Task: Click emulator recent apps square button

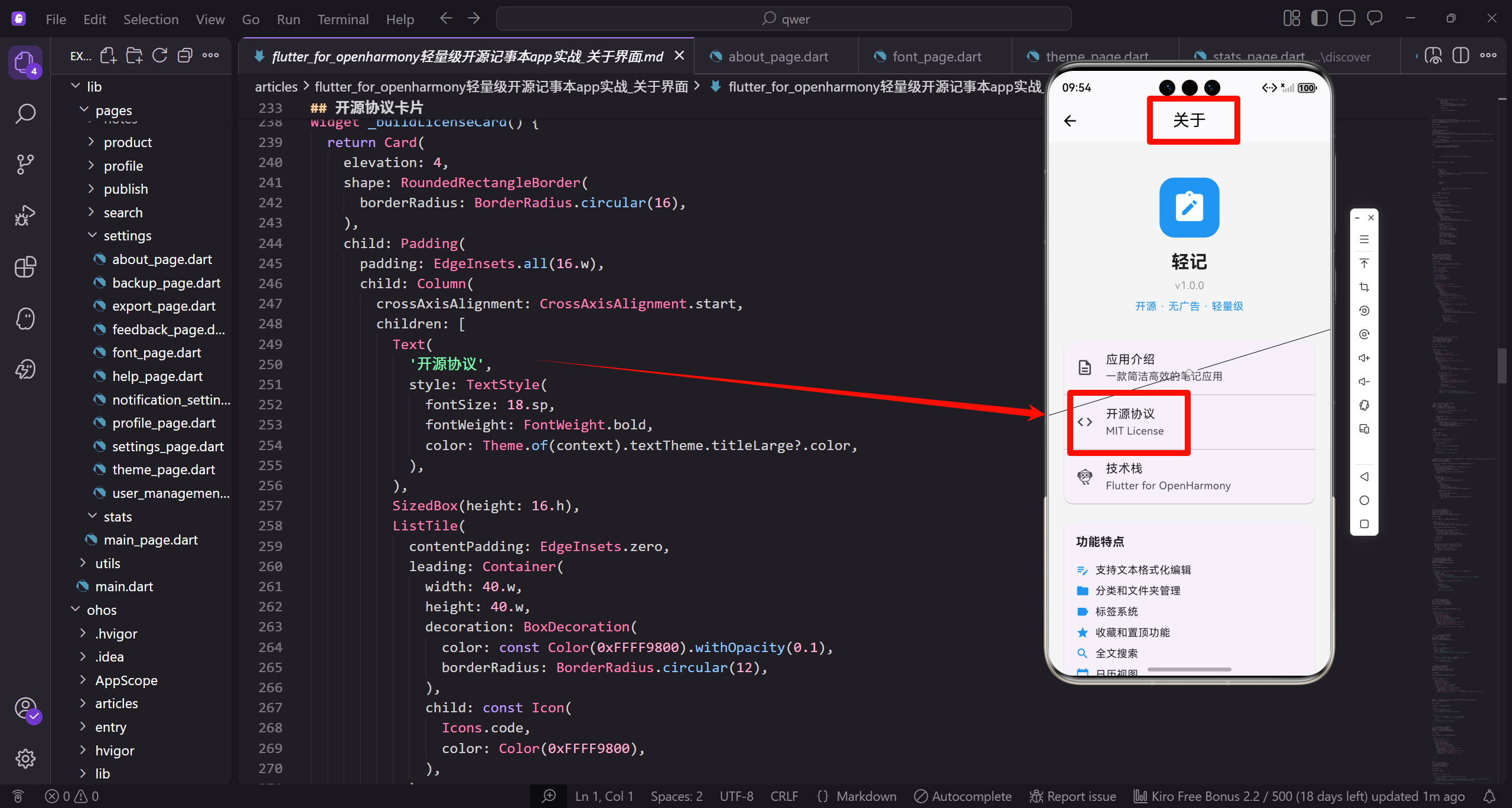Action: [x=1364, y=524]
